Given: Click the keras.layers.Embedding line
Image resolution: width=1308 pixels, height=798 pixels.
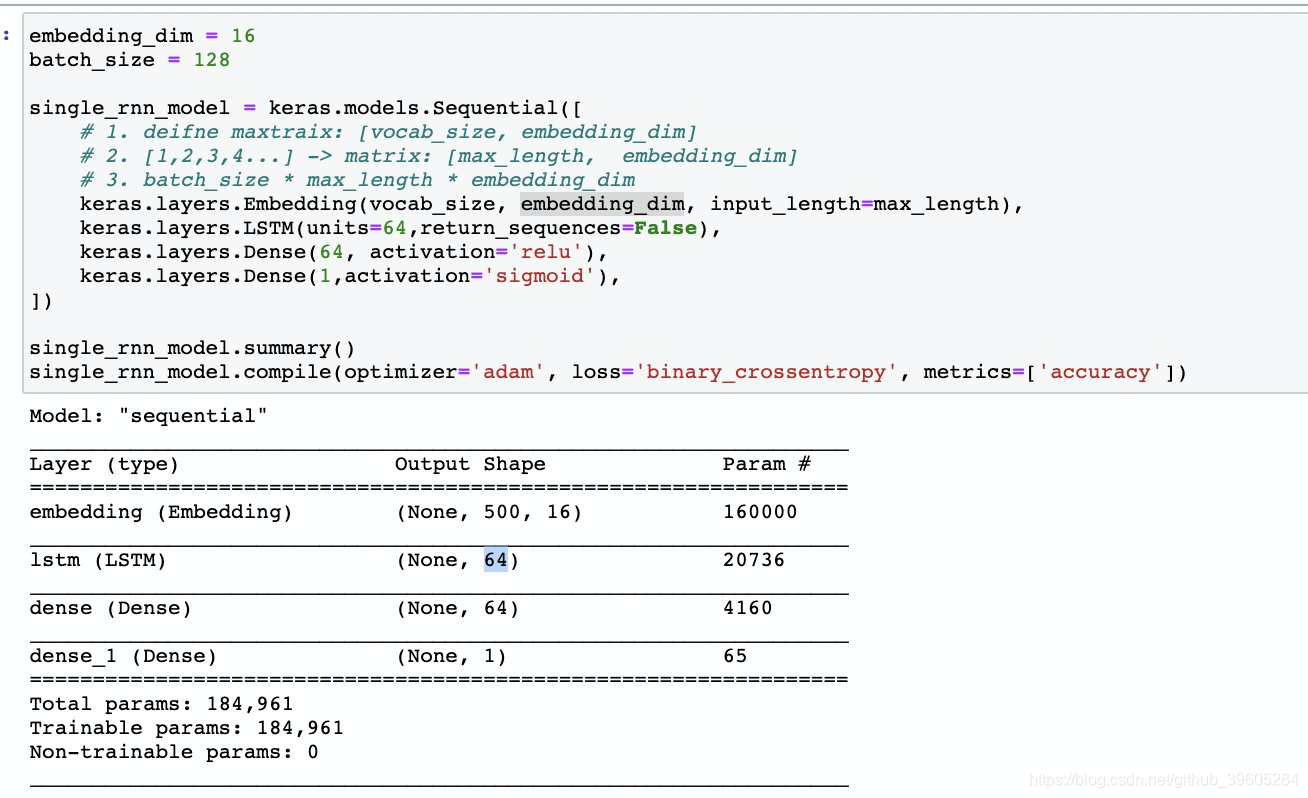Looking at the screenshot, I should pos(552,204).
